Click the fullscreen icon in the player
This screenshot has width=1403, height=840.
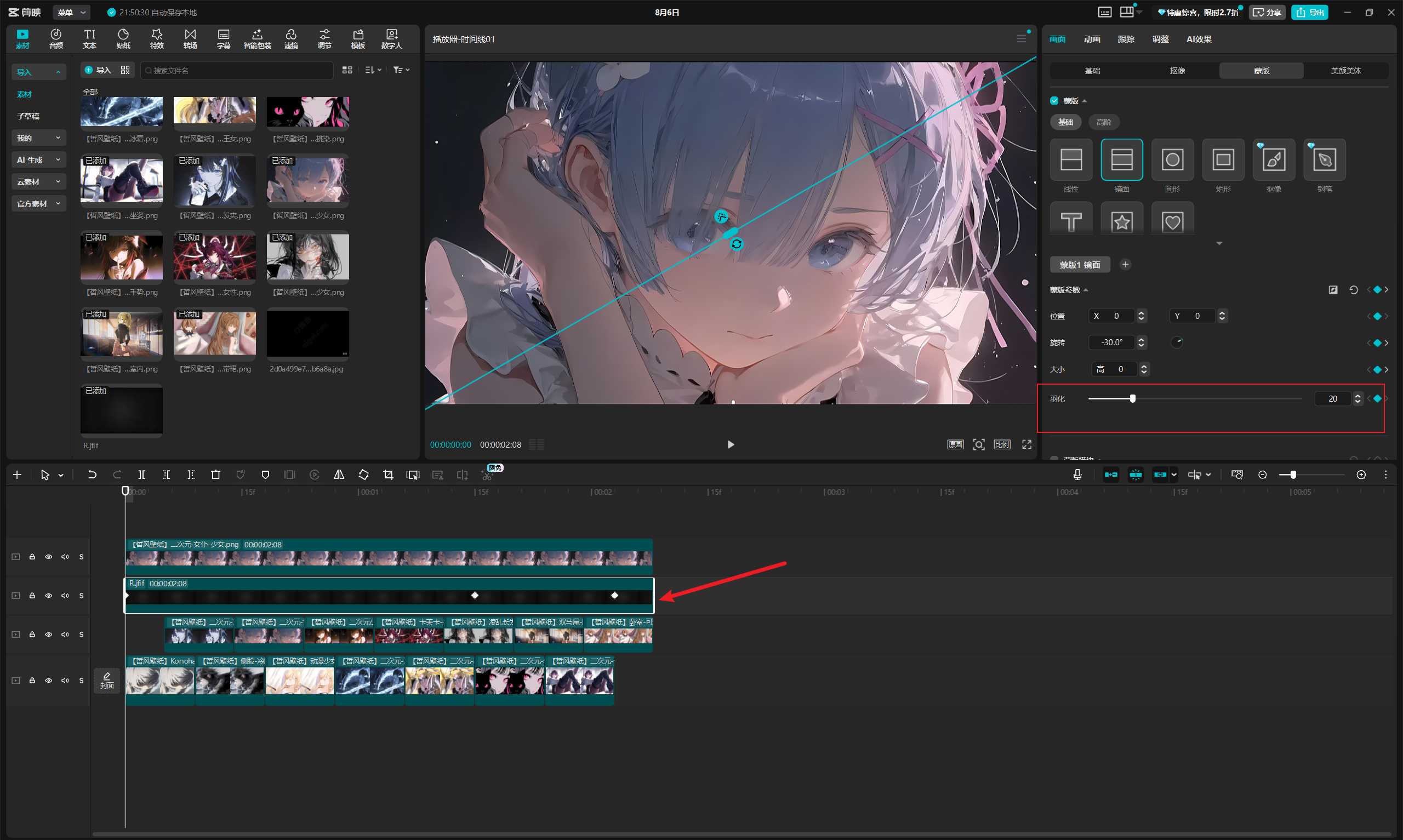coord(1026,444)
